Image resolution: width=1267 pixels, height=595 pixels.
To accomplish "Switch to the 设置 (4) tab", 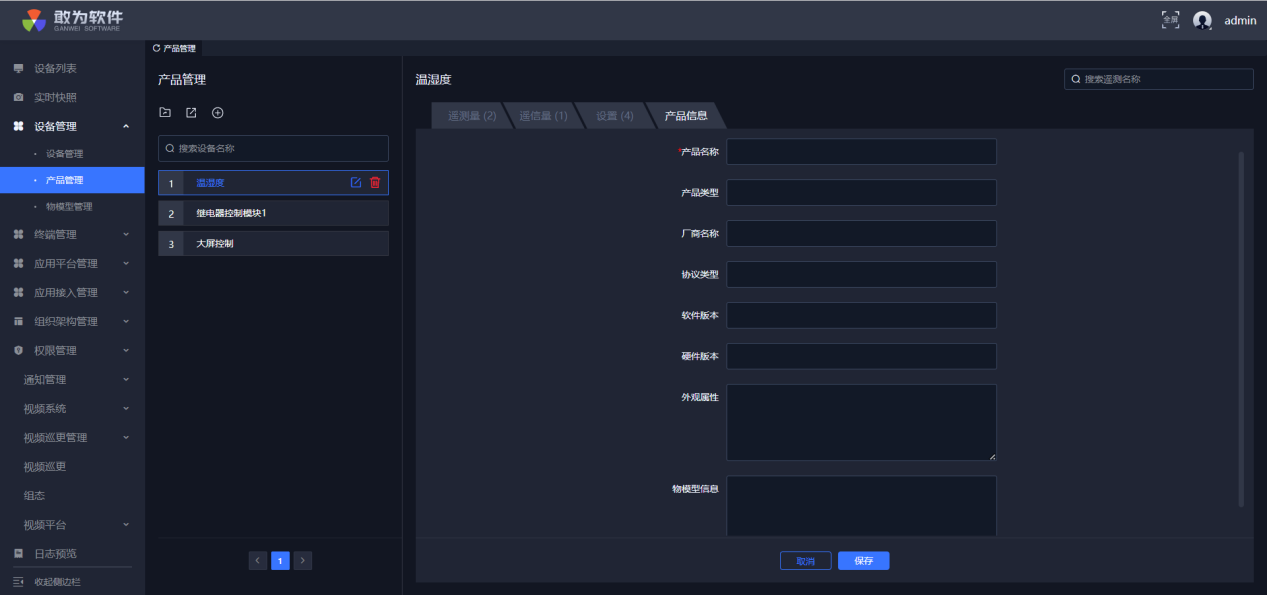I will [614, 116].
